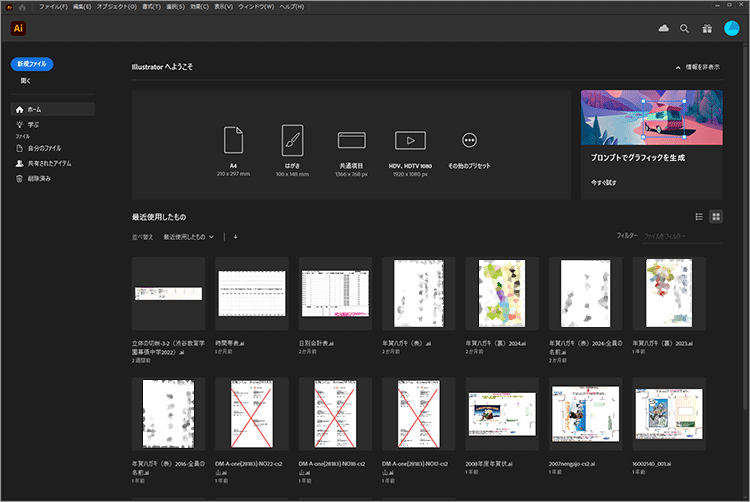Image resolution: width=750 pixels, height=502 pixels.
Task: Toggle sort order arrow beside sort dropdown
Action: point(235,237)
